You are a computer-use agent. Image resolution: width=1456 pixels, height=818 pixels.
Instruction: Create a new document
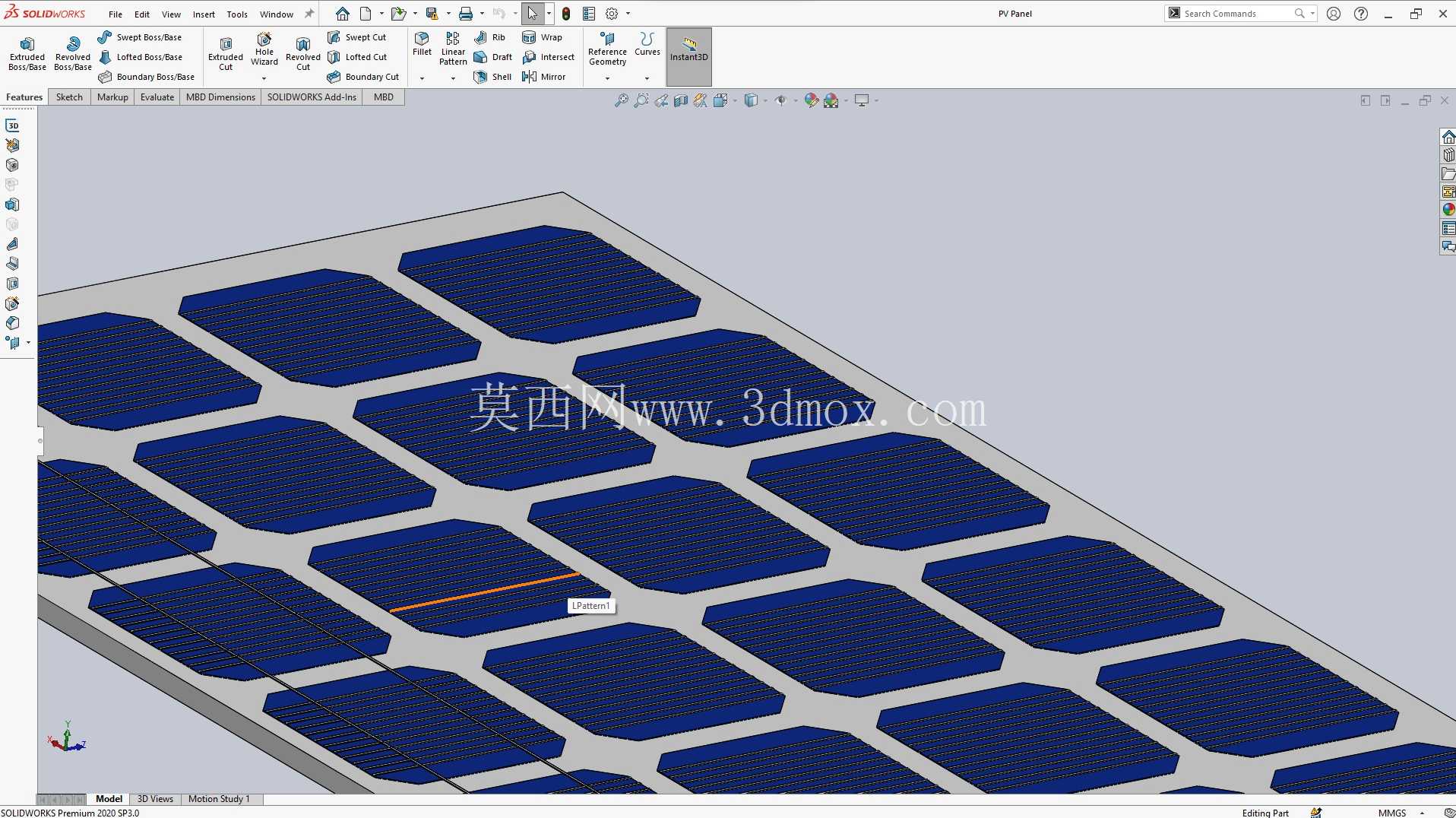click(x=366, y=14)
